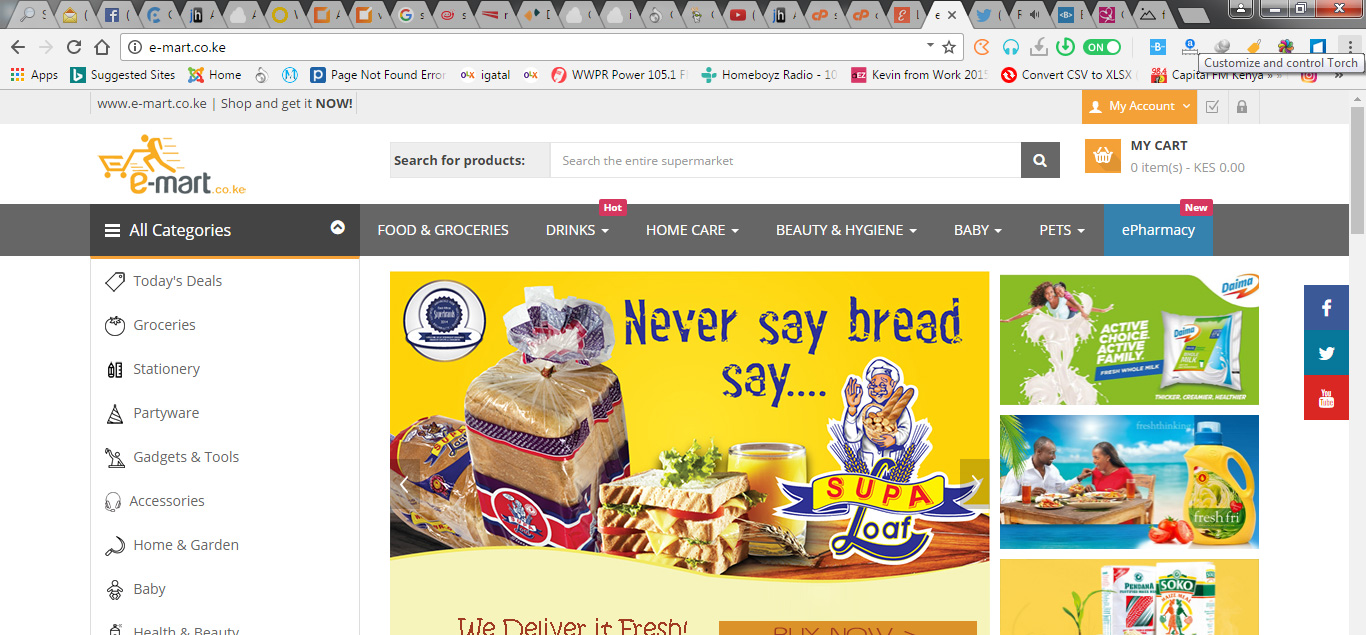Screen dimensions: 1366x635
Task: Toggle the green ON extension switch
Action: (1102, 47)
